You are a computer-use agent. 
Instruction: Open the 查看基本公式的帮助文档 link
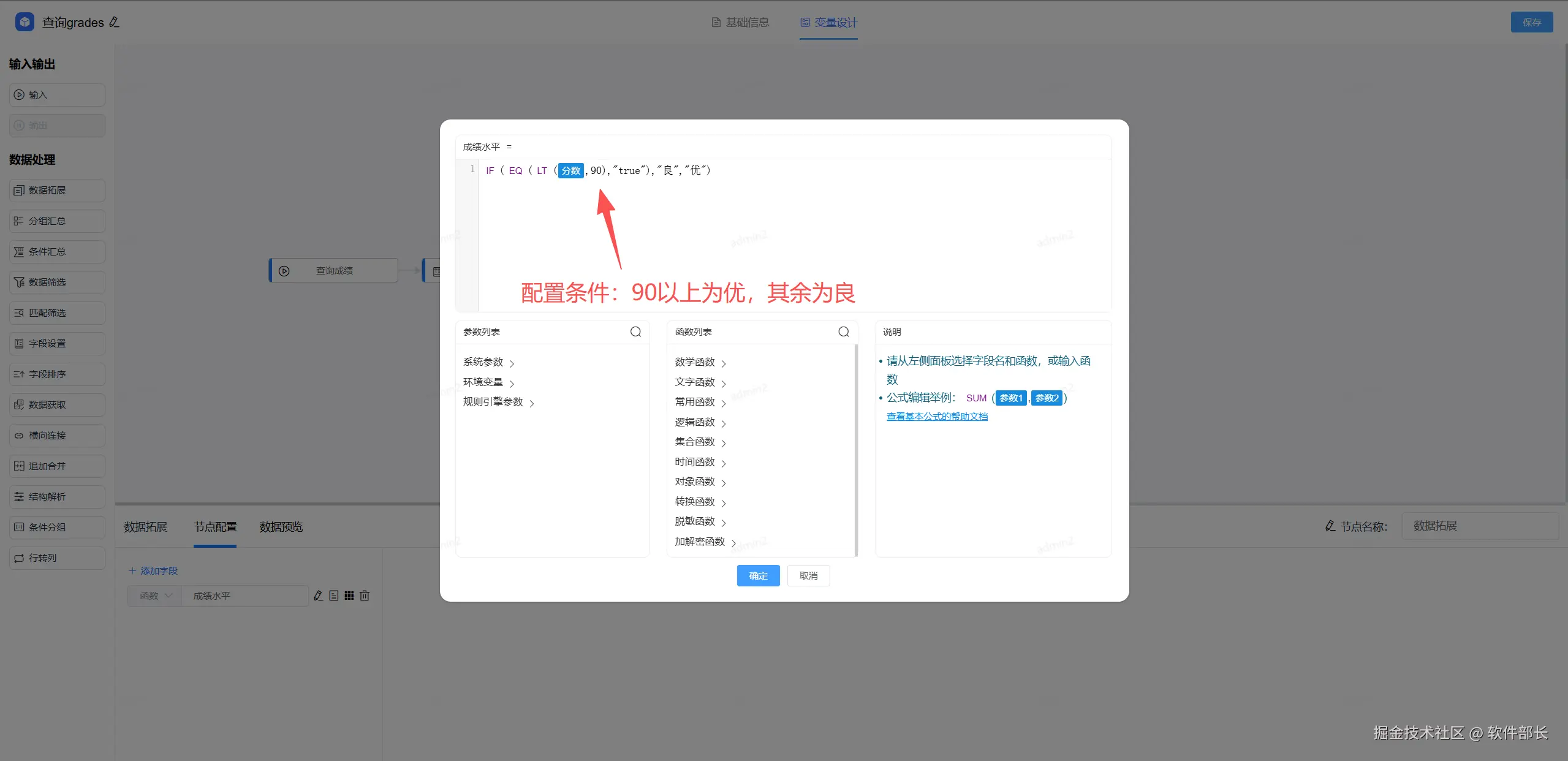937,417
